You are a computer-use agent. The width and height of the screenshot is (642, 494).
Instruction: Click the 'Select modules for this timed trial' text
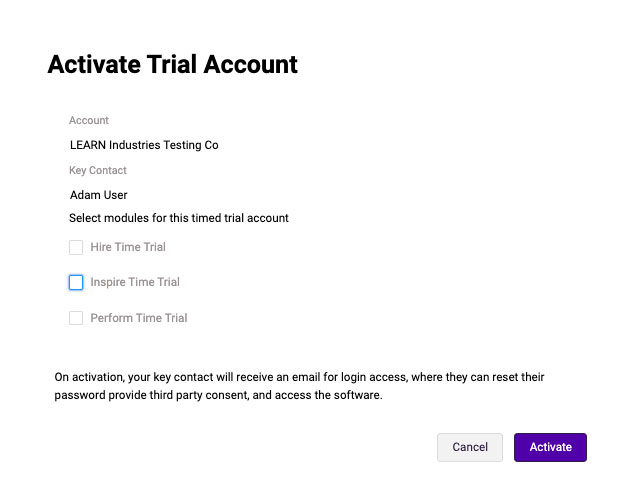coord(178,218)
